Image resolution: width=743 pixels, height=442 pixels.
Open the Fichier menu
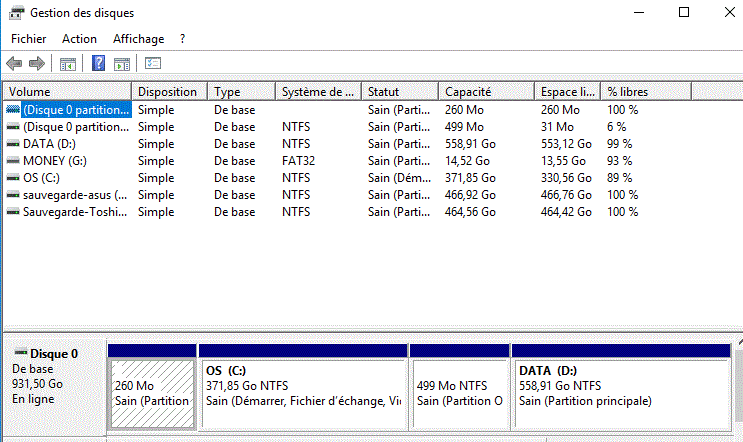coord(28,39)
